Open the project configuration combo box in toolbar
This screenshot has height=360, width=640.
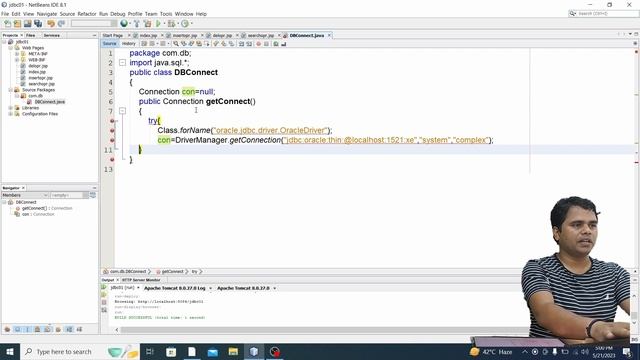(94, 24)
